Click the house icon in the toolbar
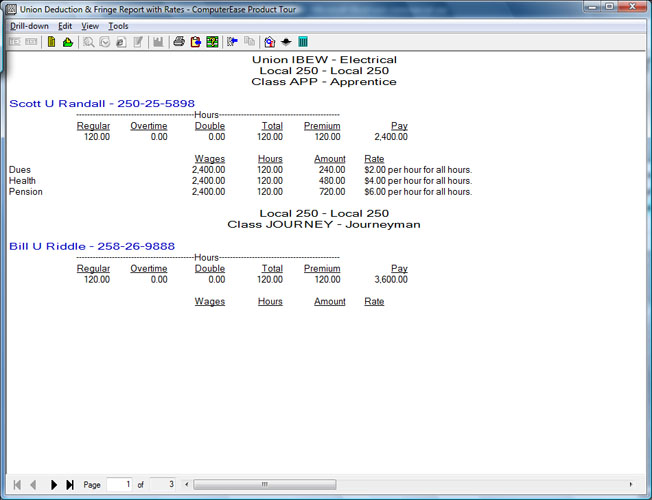Viewport: 652px width, 500px height. point(269,42)
